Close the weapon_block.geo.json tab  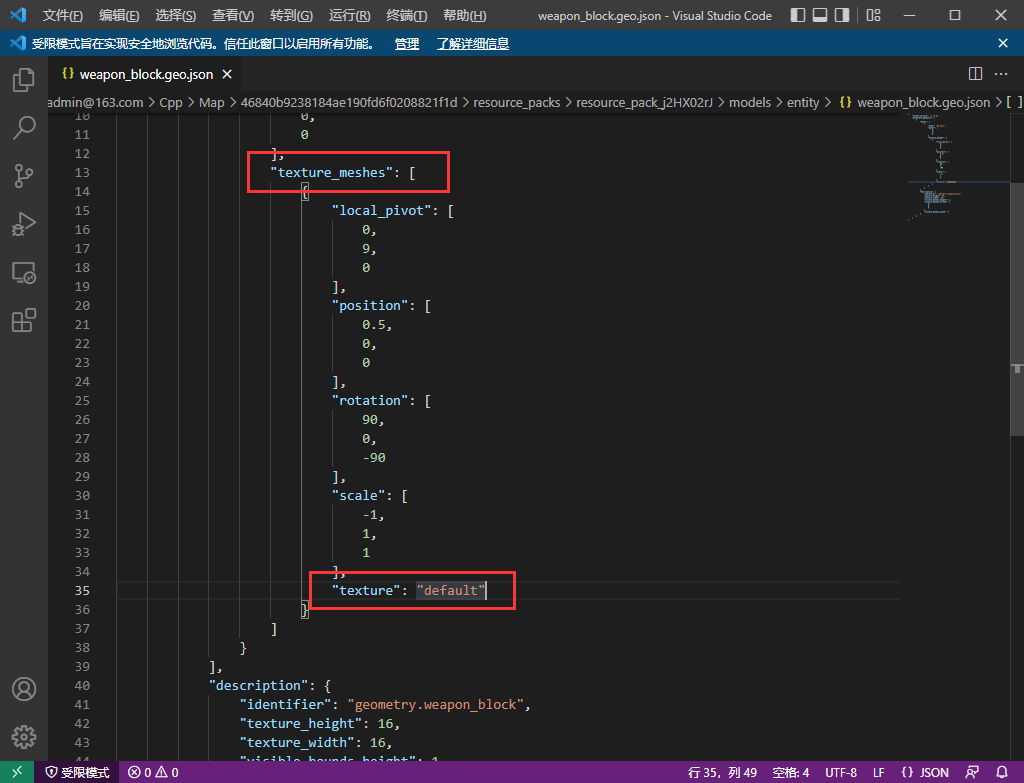[x=227, y=74]
